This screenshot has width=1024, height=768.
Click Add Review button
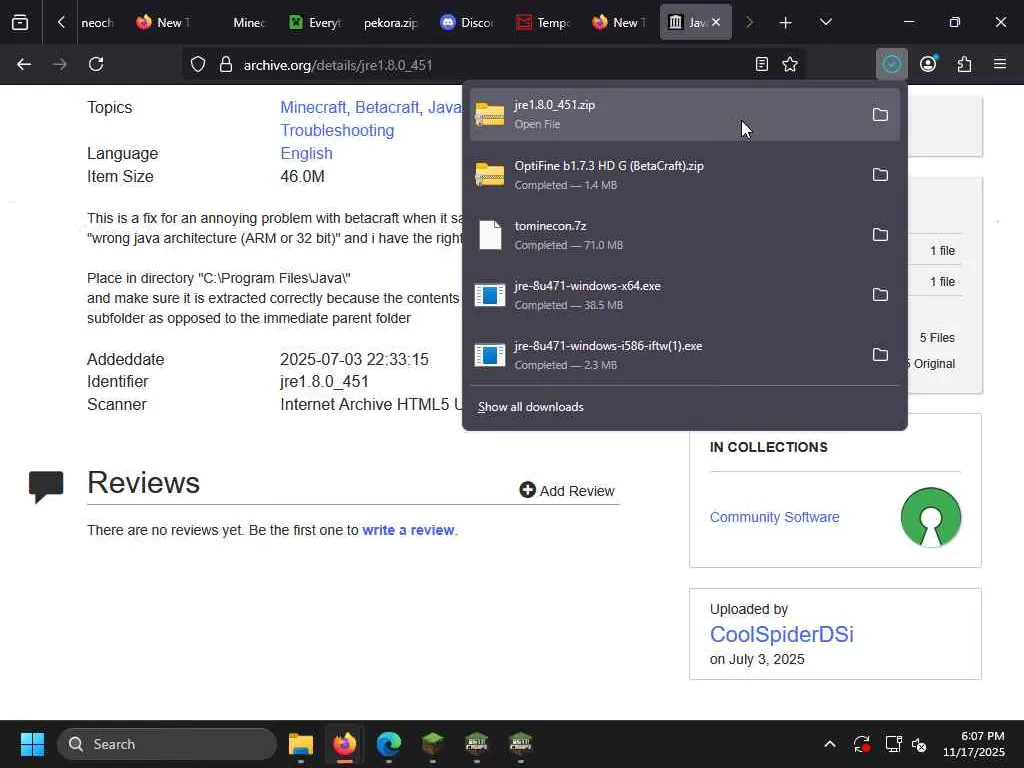tap(567, 490)
